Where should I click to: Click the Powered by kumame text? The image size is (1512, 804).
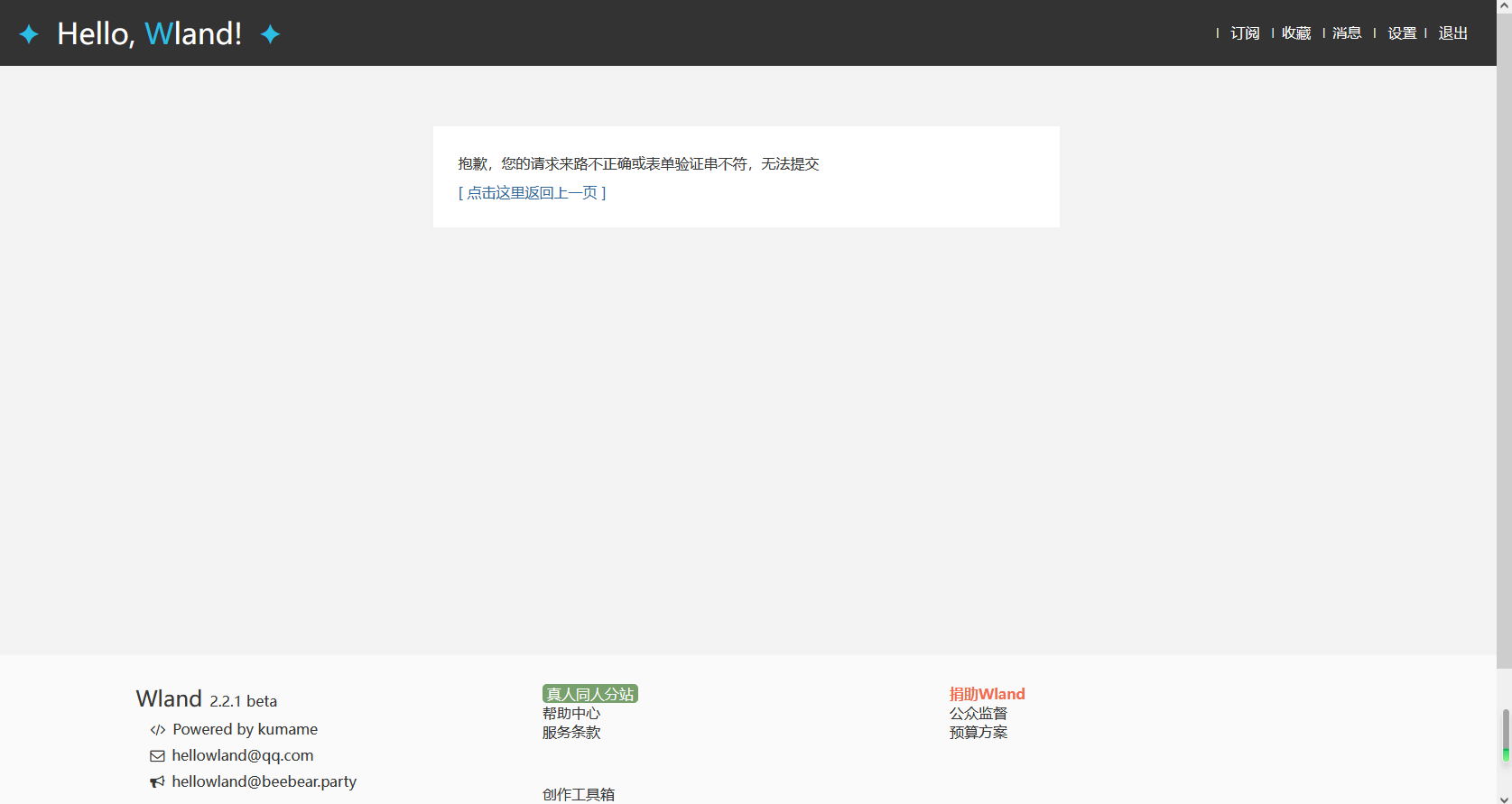(245, 729)
